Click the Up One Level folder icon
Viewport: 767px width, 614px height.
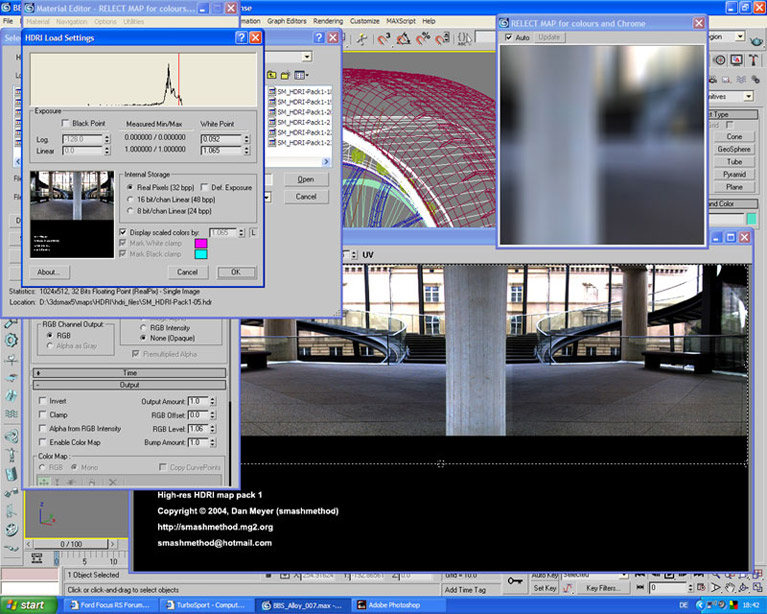coord(271,75)
